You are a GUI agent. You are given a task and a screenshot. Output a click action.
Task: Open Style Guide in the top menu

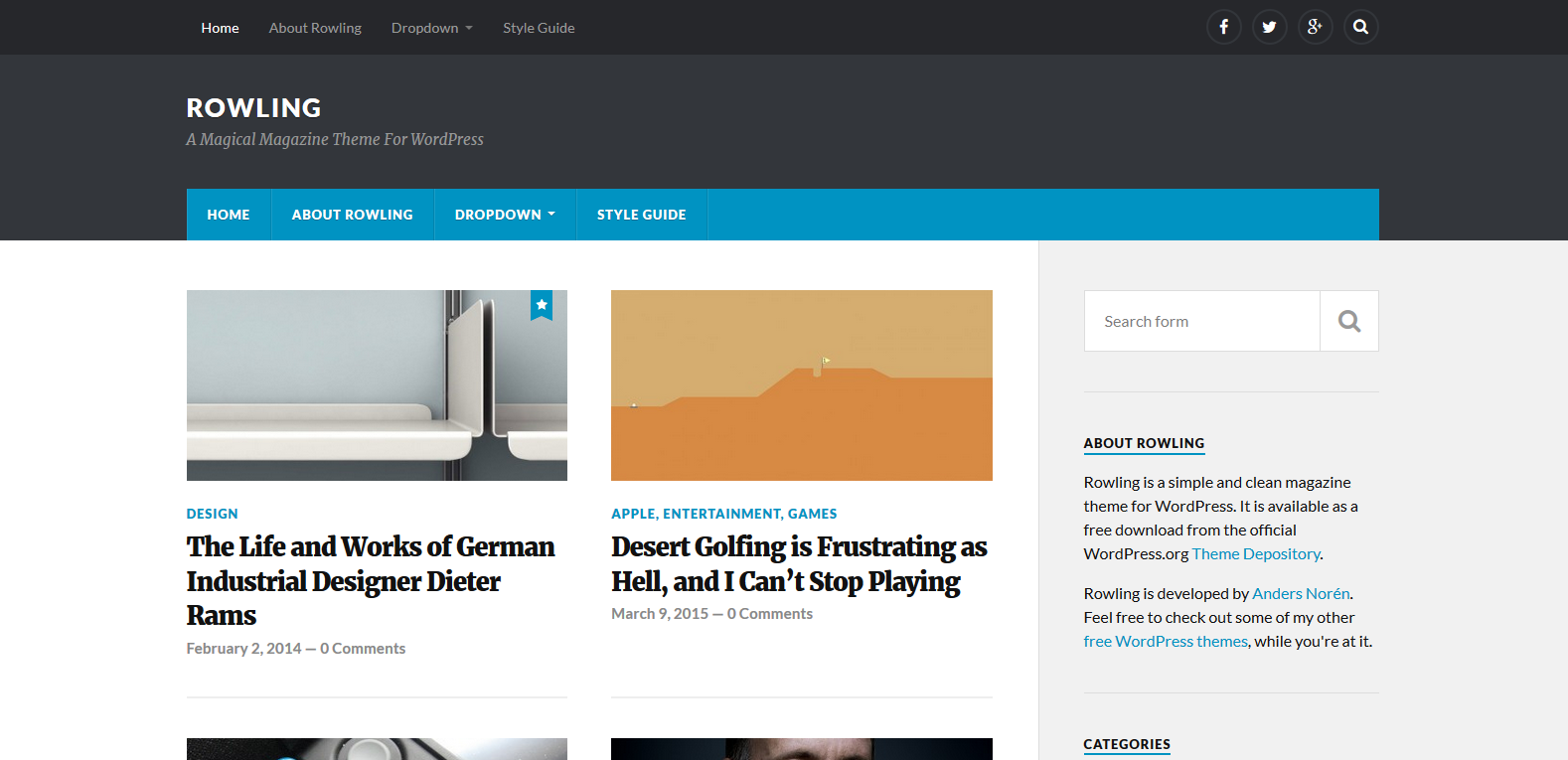[539, 28]
